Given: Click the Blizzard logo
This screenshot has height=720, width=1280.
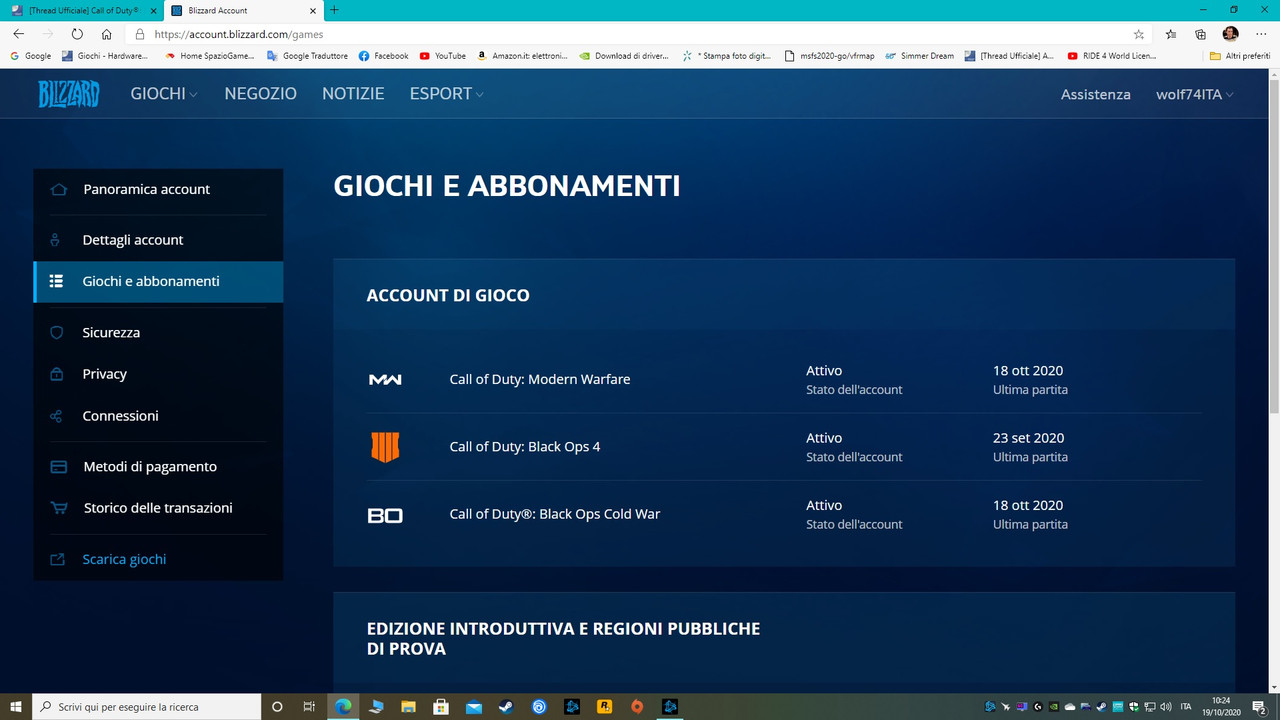Looking at the screenshot, I should point(68,94).
